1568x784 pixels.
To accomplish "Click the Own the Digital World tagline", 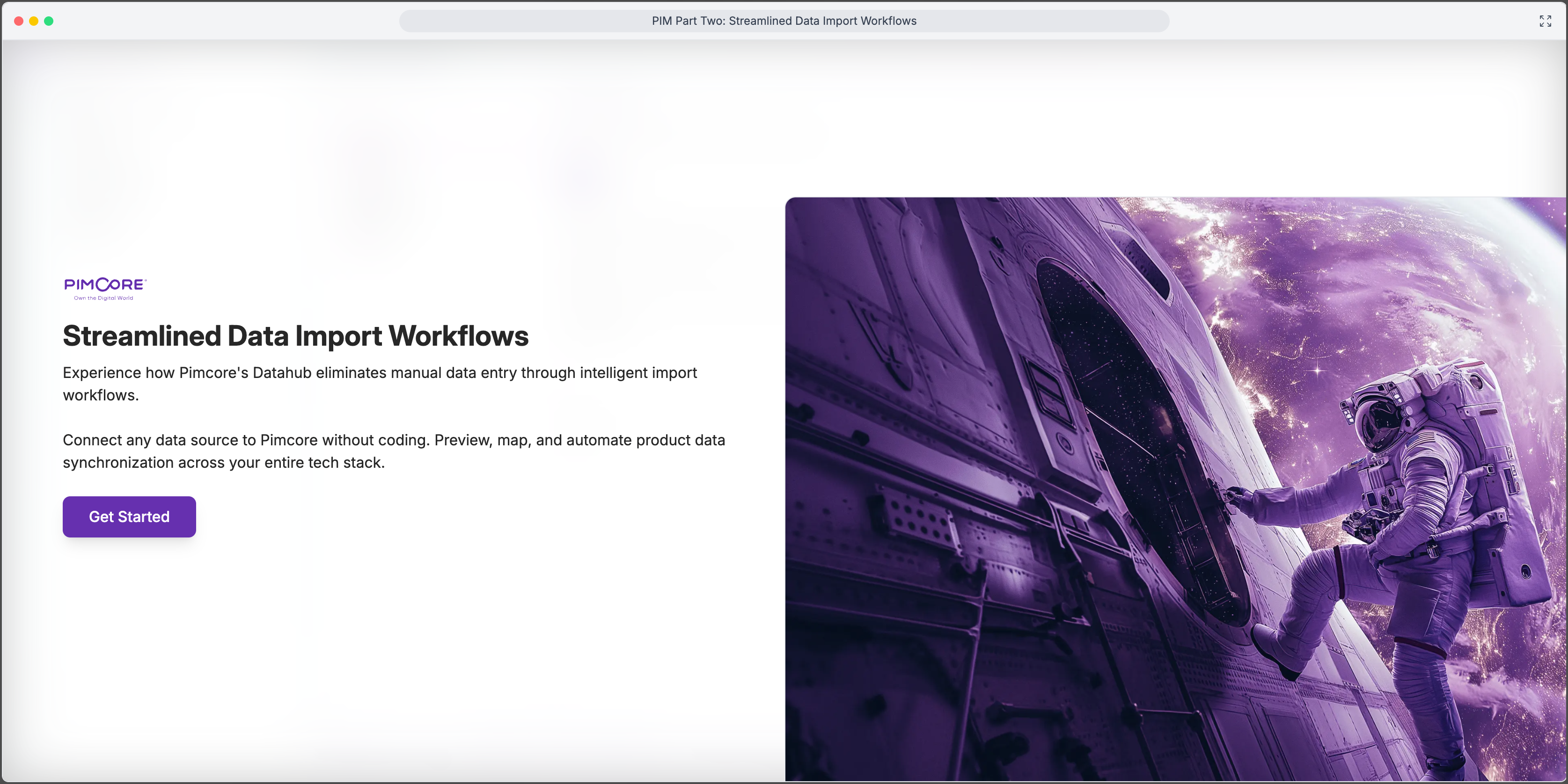I will click(x=103, y=298).
